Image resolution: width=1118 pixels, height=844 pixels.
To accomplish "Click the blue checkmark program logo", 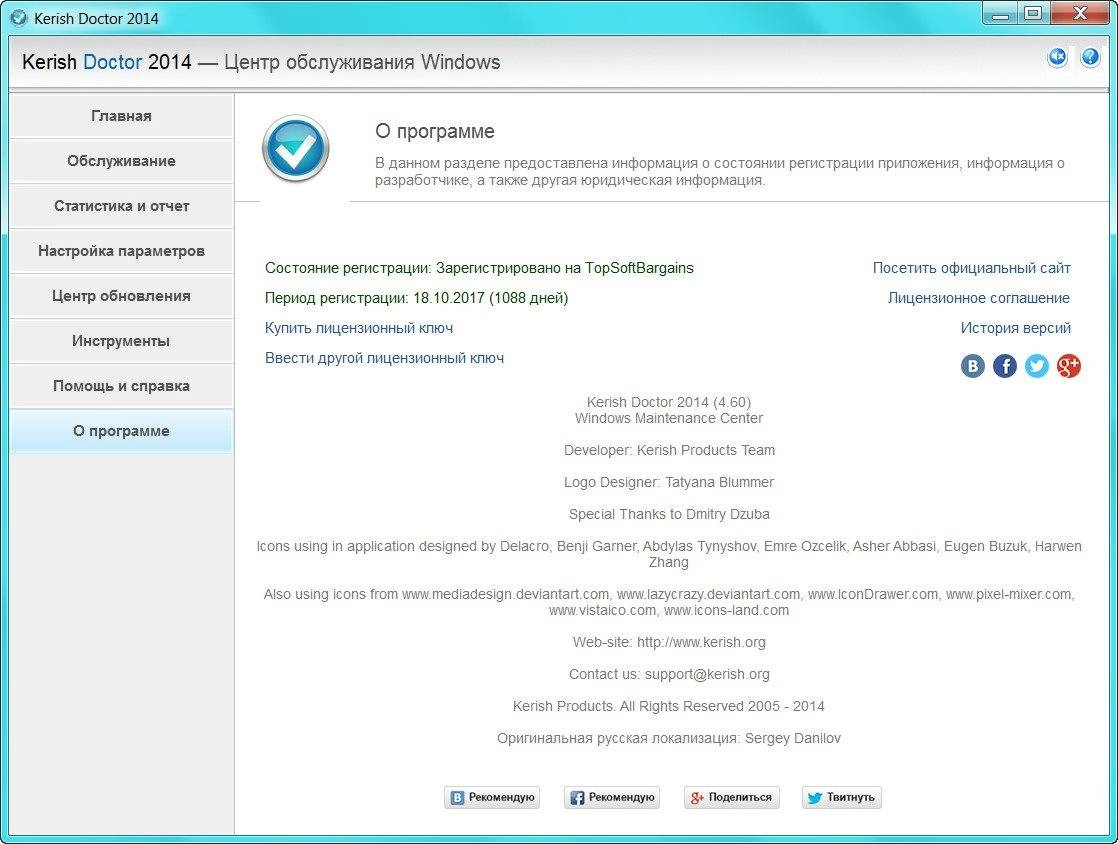I will tap(295, 148).
